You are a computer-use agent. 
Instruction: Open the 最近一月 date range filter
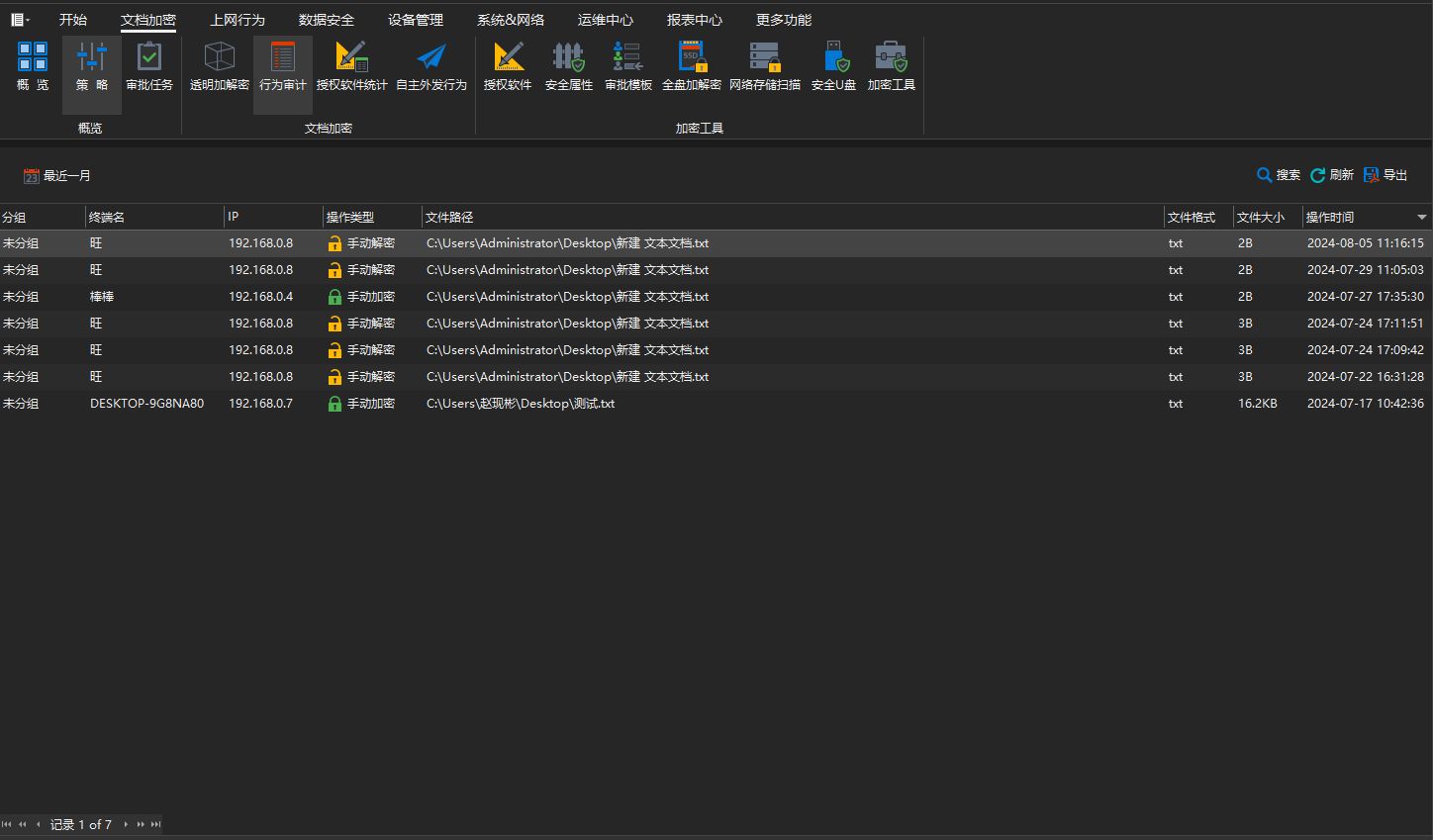(x=57, y=176)
